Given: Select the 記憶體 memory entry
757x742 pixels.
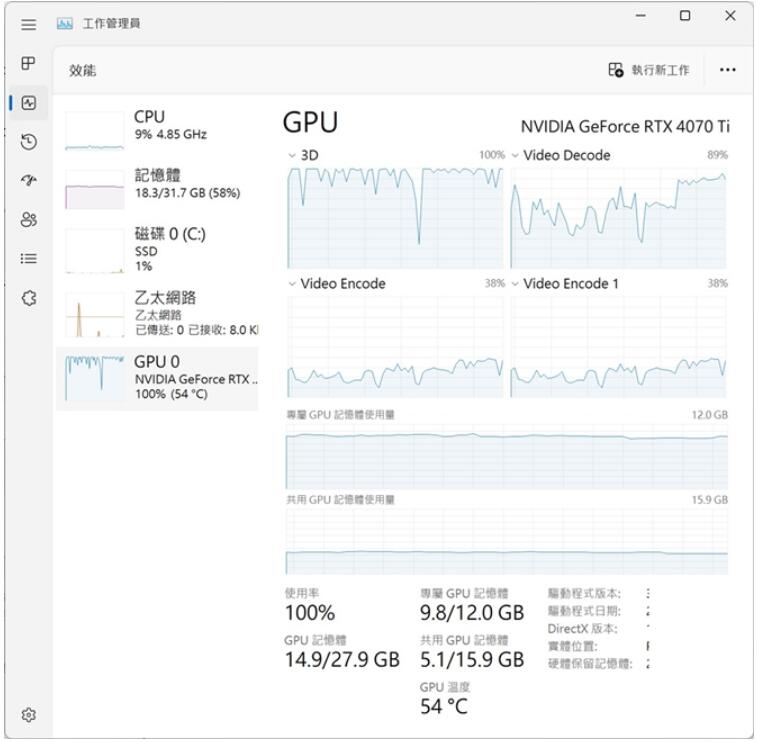Looking at the screenshot, I should pos(157,188).
